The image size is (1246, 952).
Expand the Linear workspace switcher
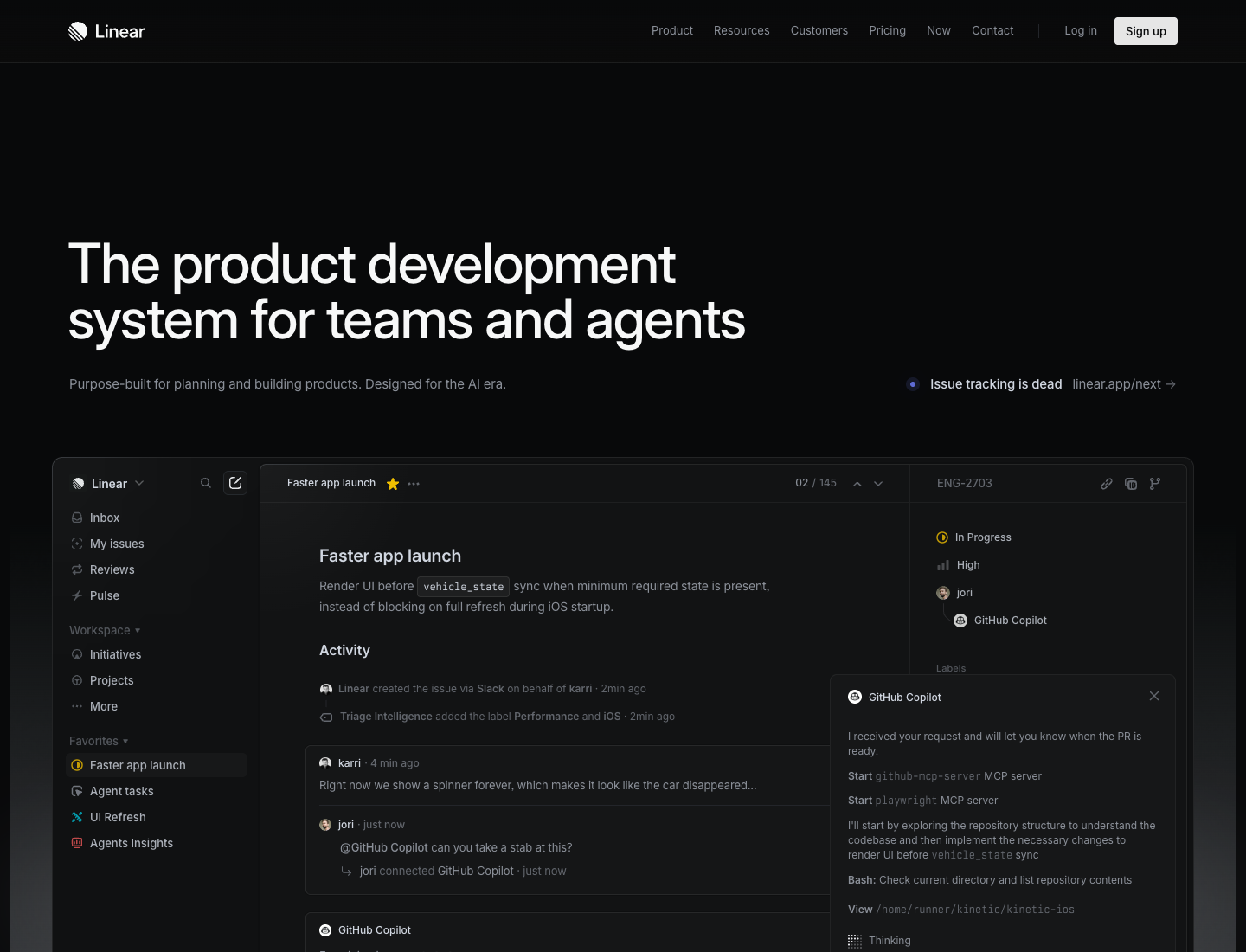(x=107, y=483)
